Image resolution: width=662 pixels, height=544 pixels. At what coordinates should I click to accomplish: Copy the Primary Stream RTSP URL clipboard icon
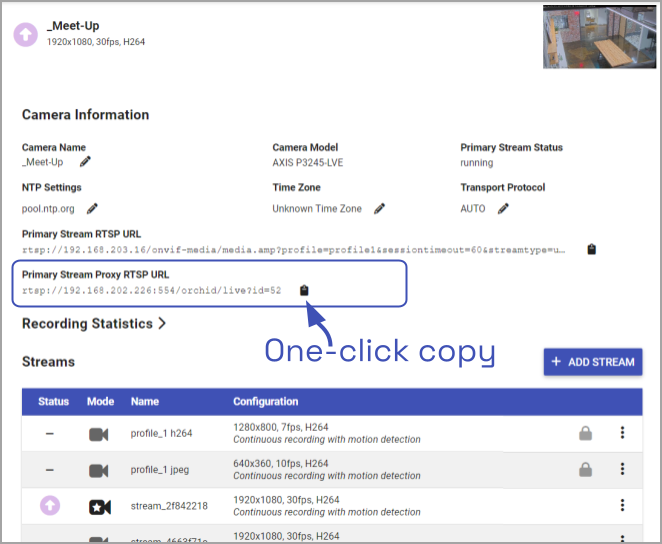pyautogui.click(x=591, y=249)
